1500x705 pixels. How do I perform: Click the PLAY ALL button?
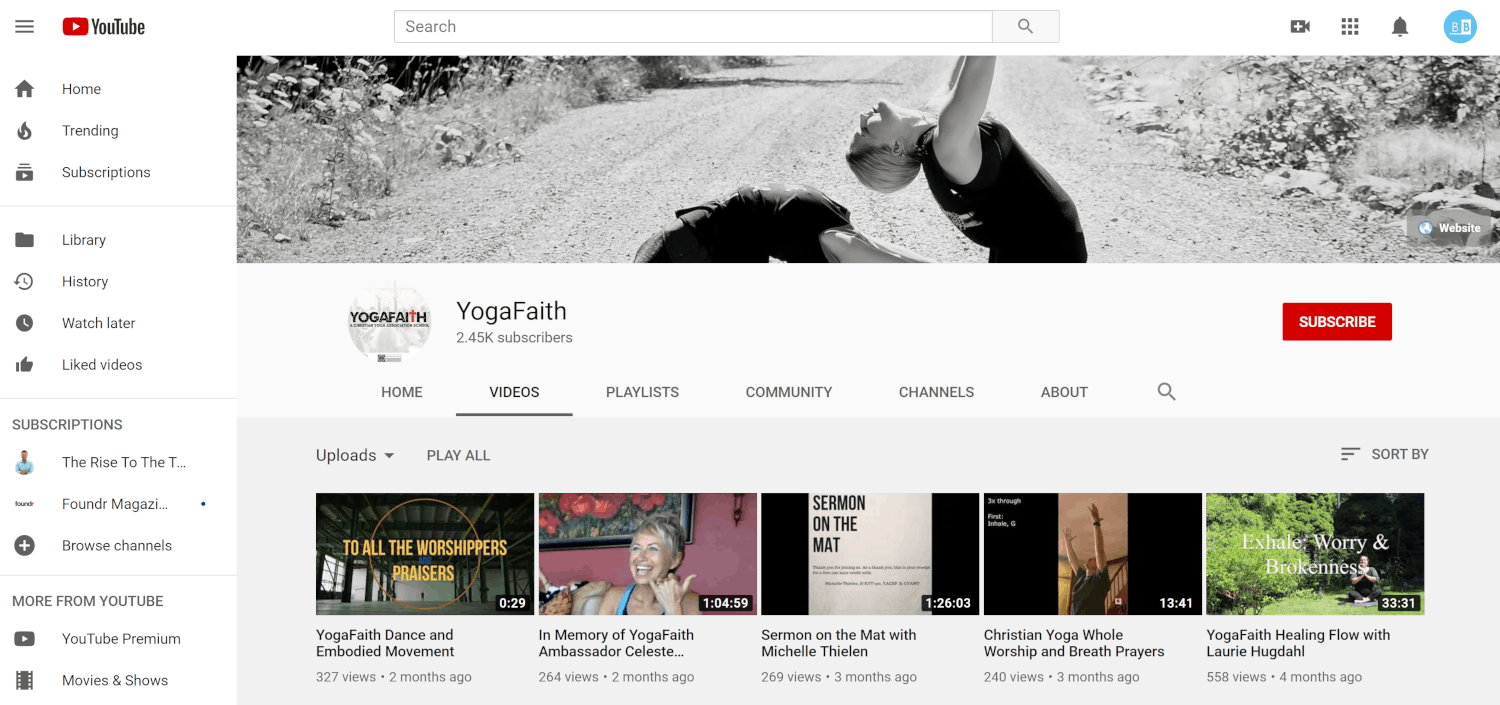(x=458, y=455)
